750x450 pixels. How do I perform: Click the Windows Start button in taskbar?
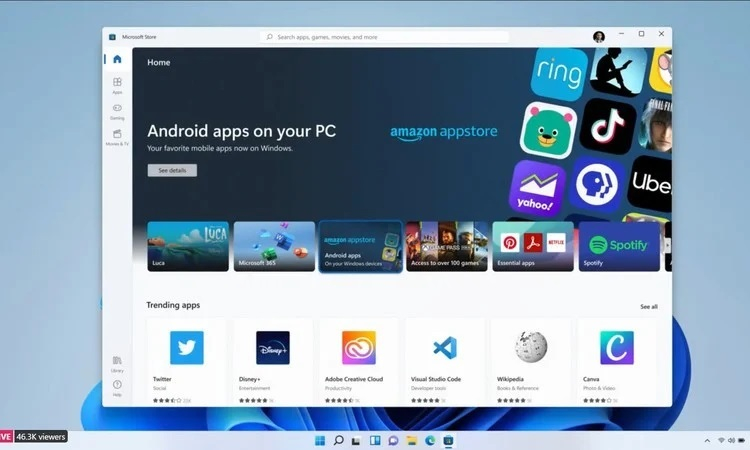320,440
